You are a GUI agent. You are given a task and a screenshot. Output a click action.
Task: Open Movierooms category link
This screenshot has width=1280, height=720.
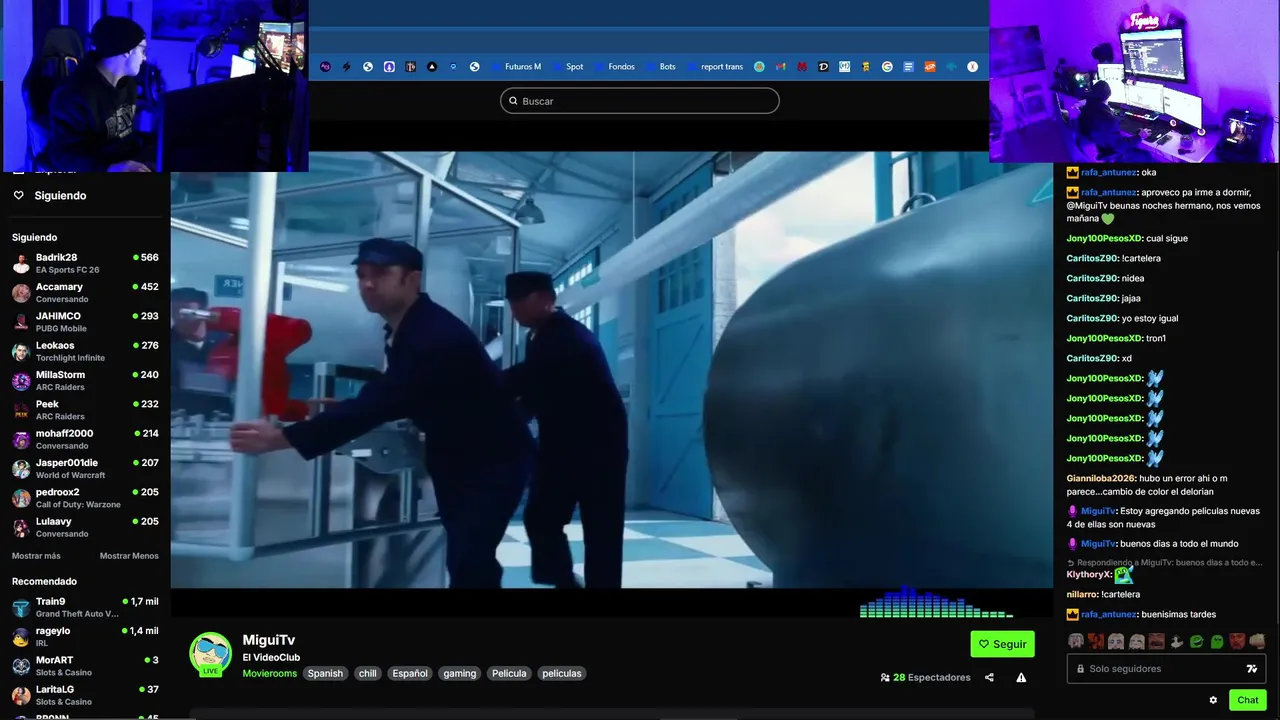[270, 673]
